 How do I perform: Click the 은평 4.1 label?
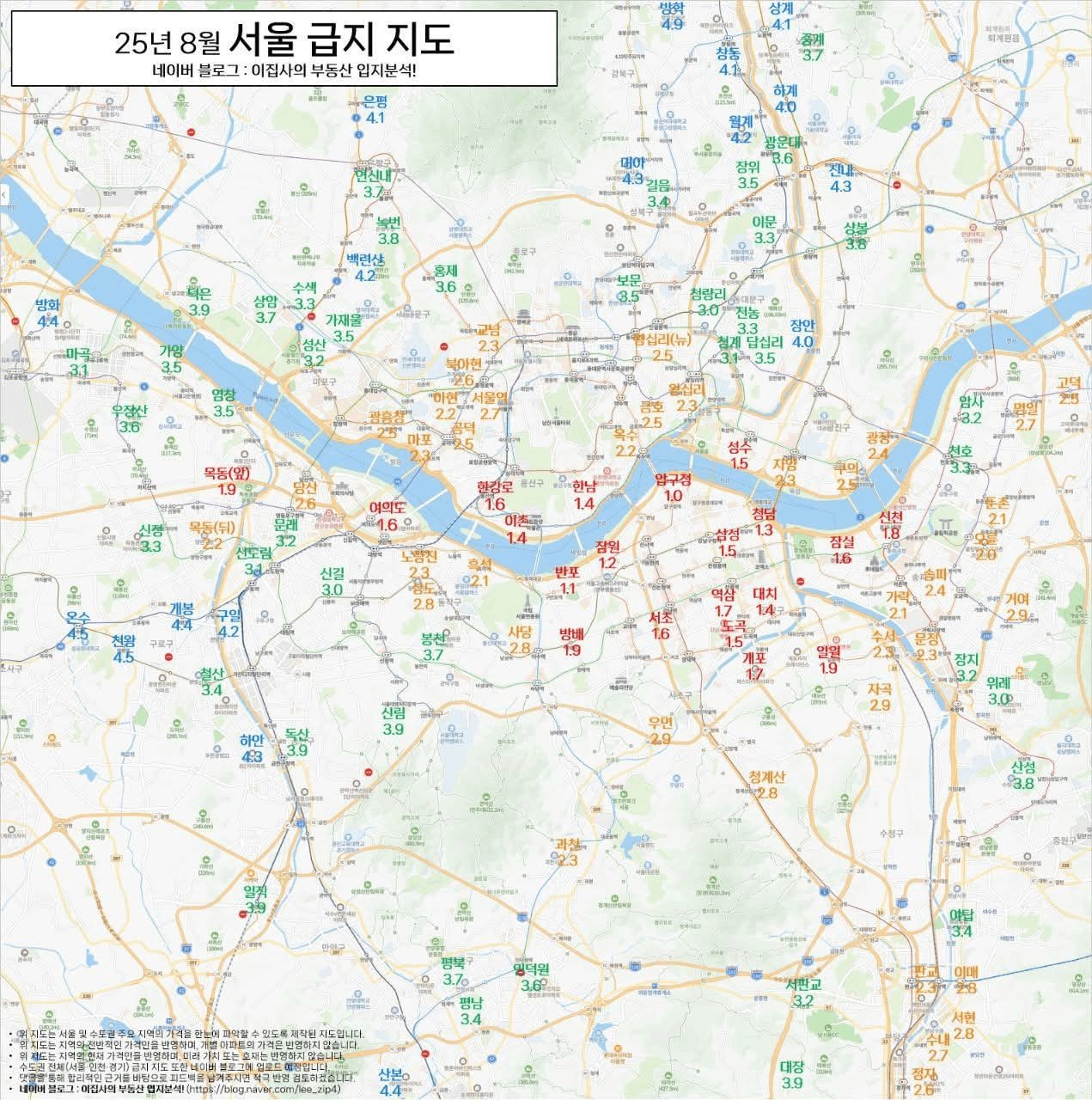click(x=375, y=109)
